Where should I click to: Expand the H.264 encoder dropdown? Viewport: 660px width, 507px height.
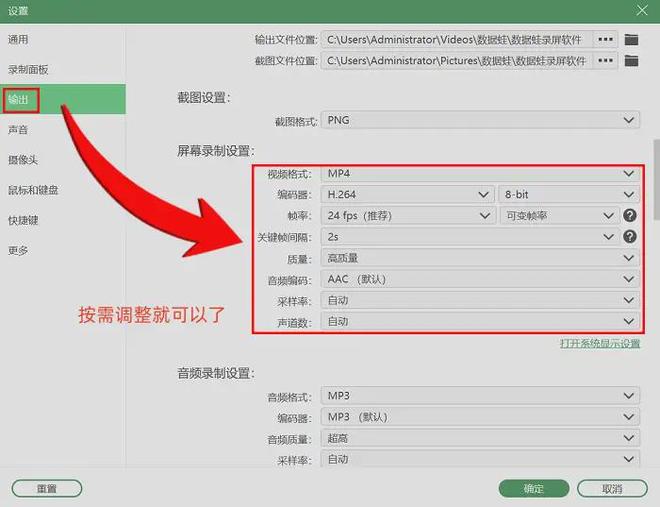[407, 194]
